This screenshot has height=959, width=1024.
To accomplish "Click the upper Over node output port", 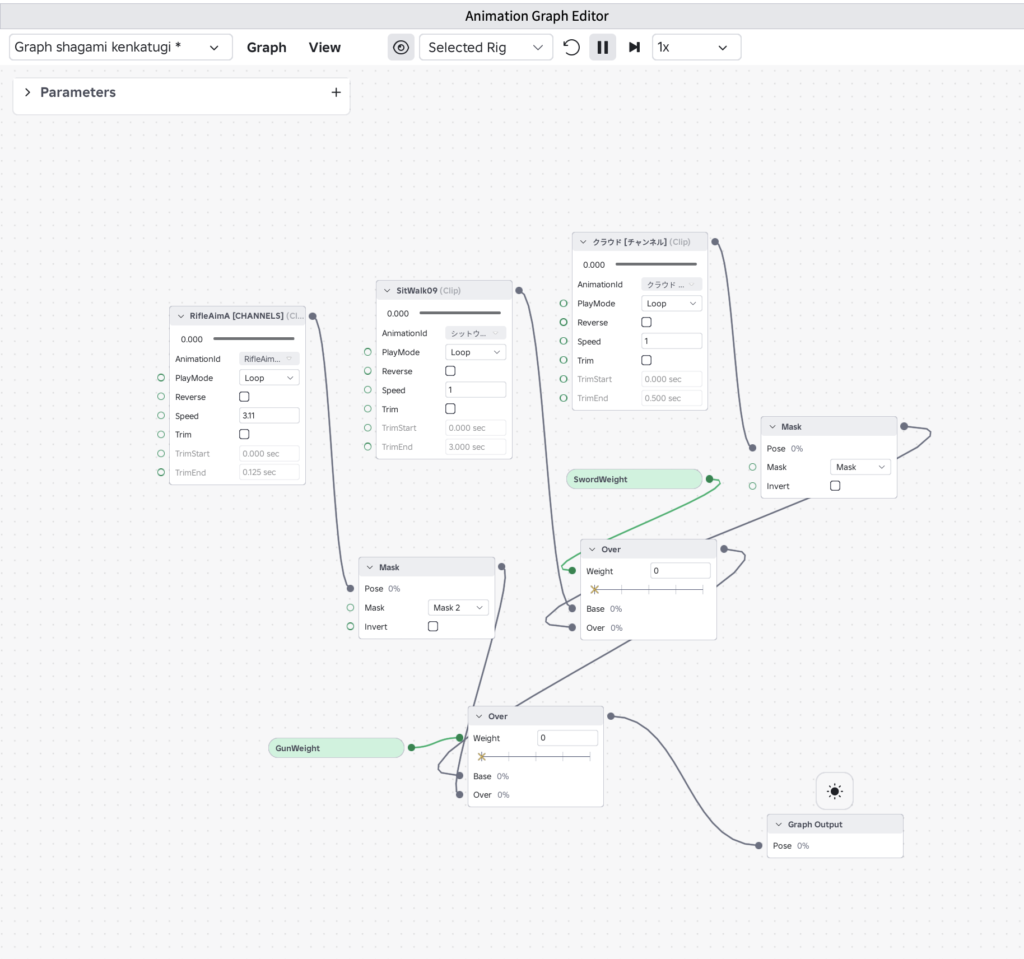I will pos(724,549).
